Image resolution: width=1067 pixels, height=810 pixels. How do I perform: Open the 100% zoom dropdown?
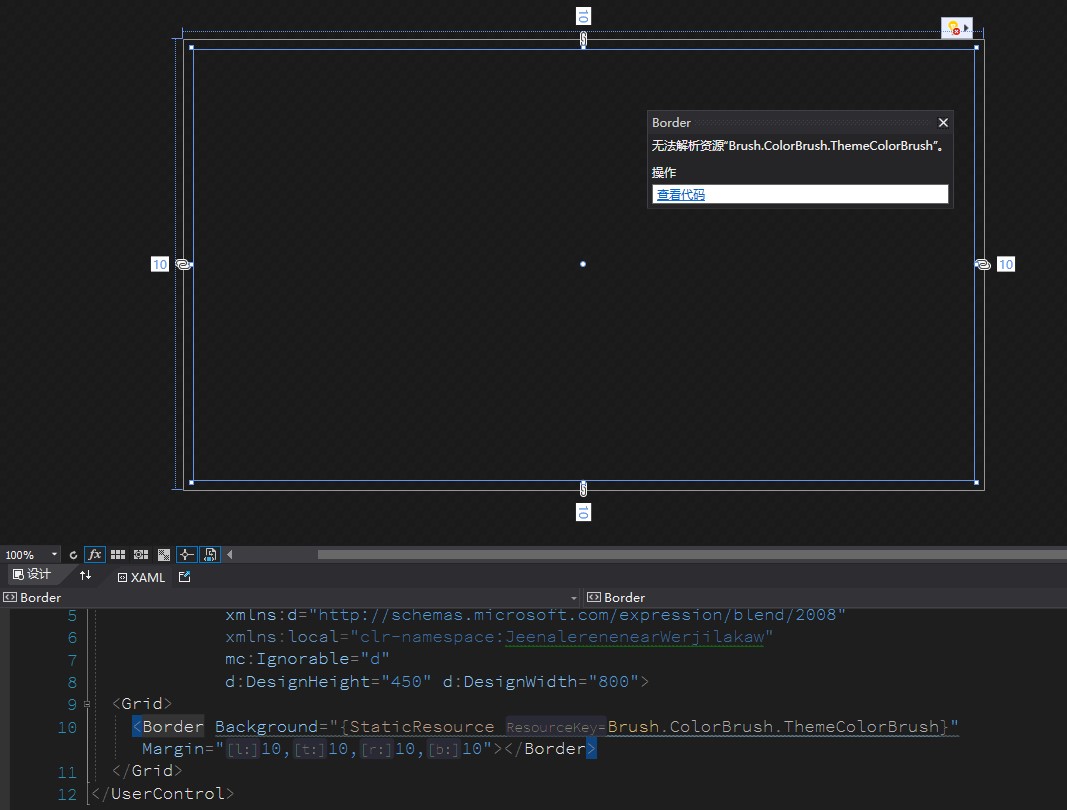(x=54, y=555)
